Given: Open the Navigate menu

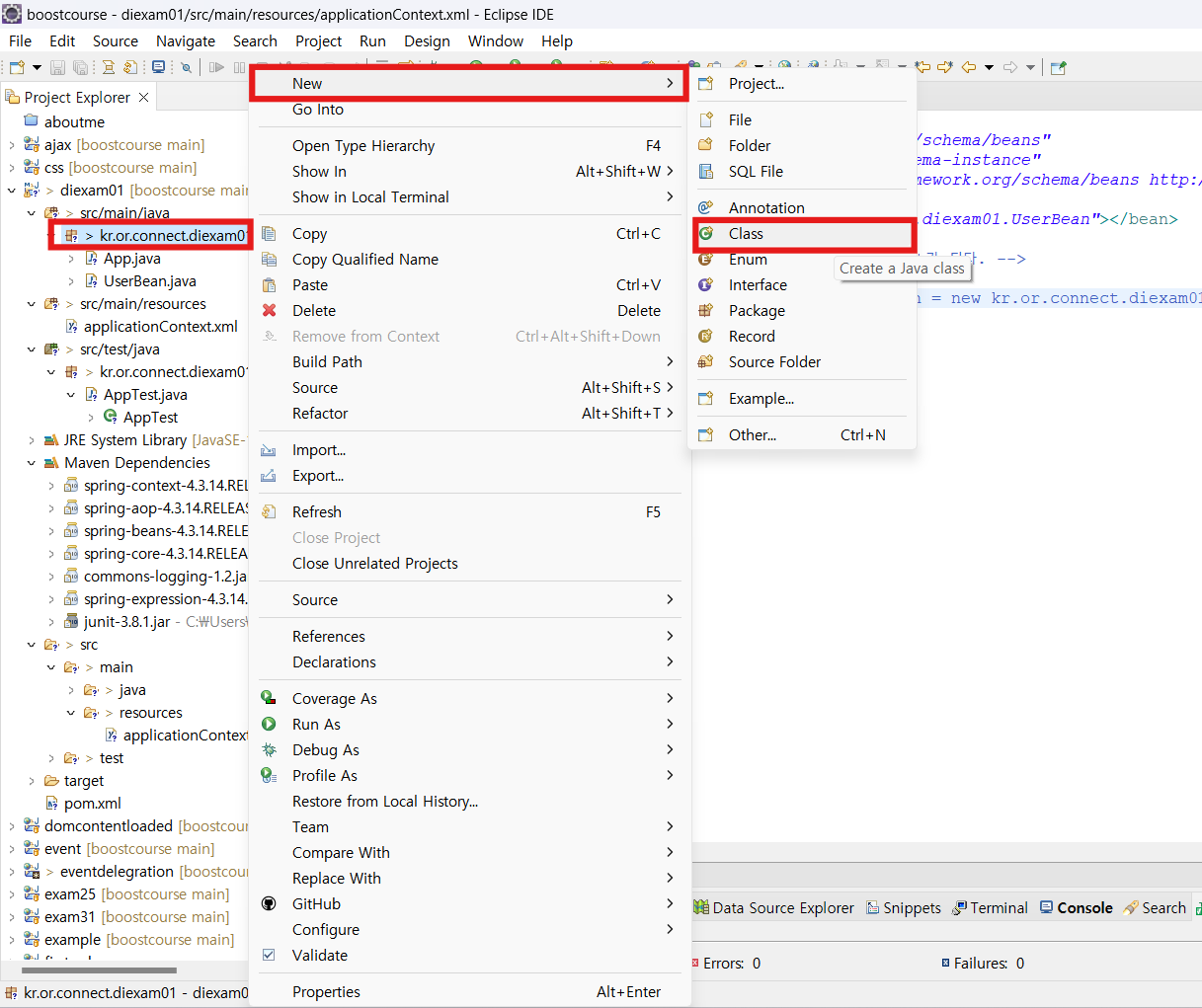Looking at the screenshot, I should pyautogui.click(x=186, y=41).
